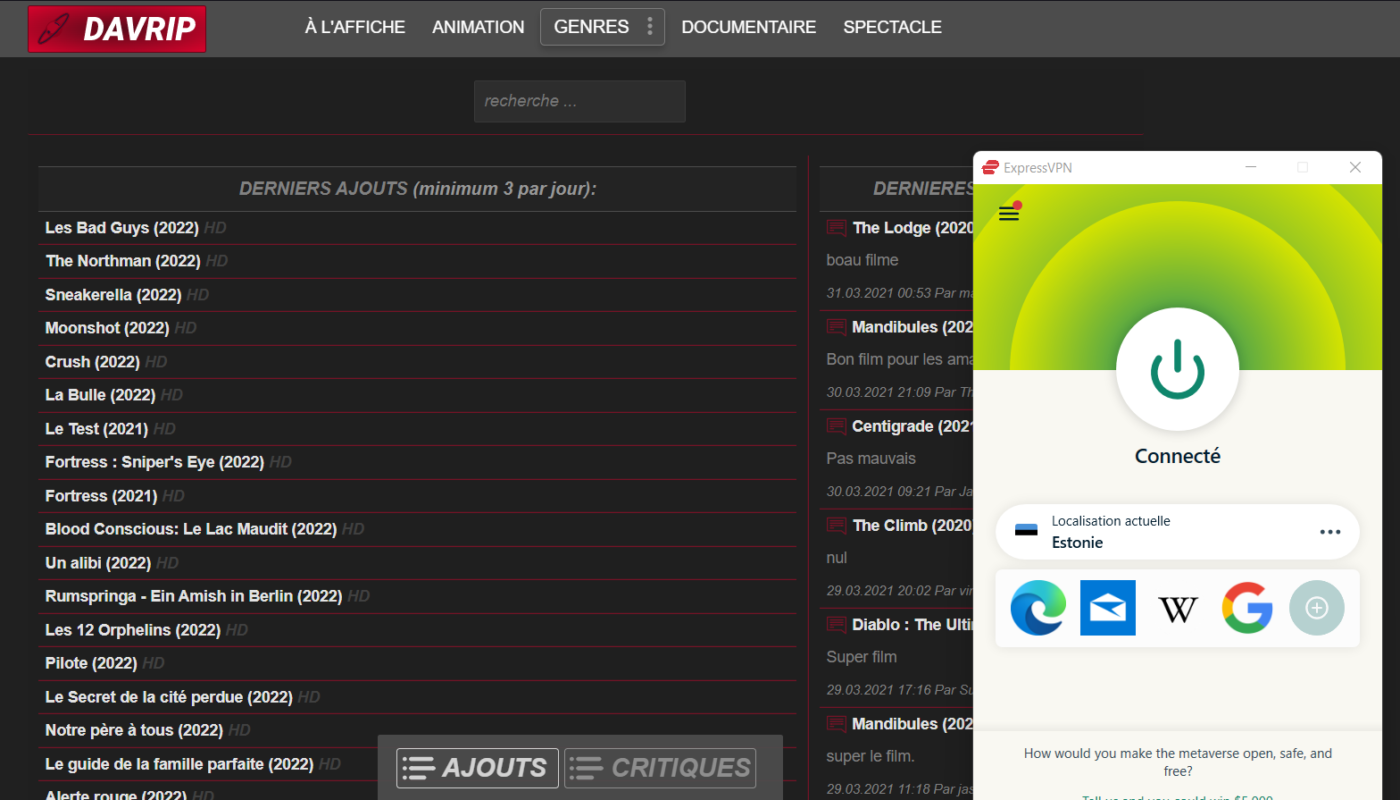This screenshot has height=800, width=1400.
Task: Open Sneakerella (2022) link
Action: (x=113, y=295)
